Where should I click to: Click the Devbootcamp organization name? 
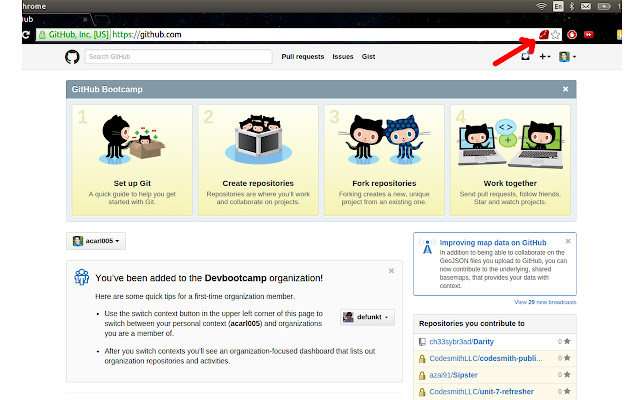[x=236, y=278]
